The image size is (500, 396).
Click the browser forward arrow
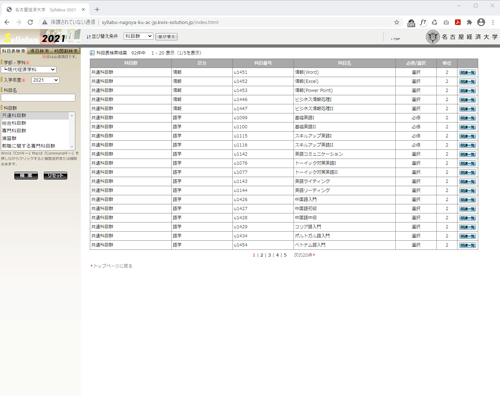pos(19,22)
